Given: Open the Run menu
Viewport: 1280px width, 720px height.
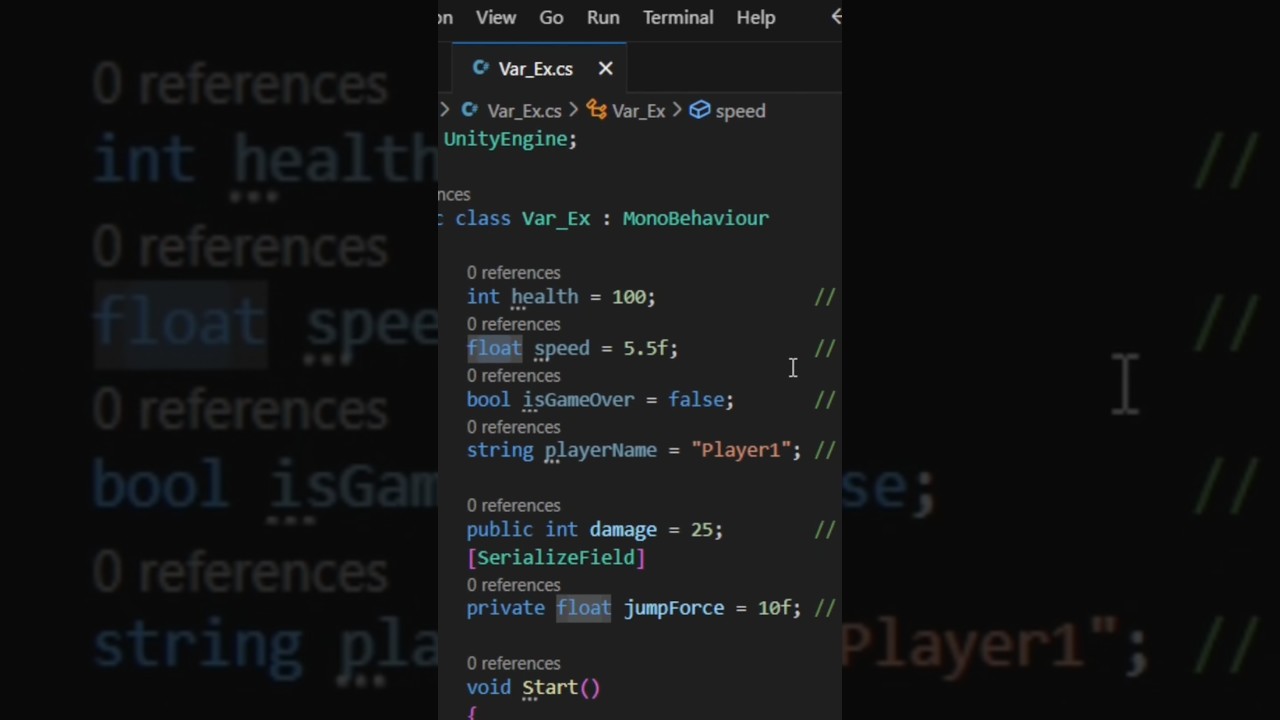Looking at the screenshot, I should 603,17.
